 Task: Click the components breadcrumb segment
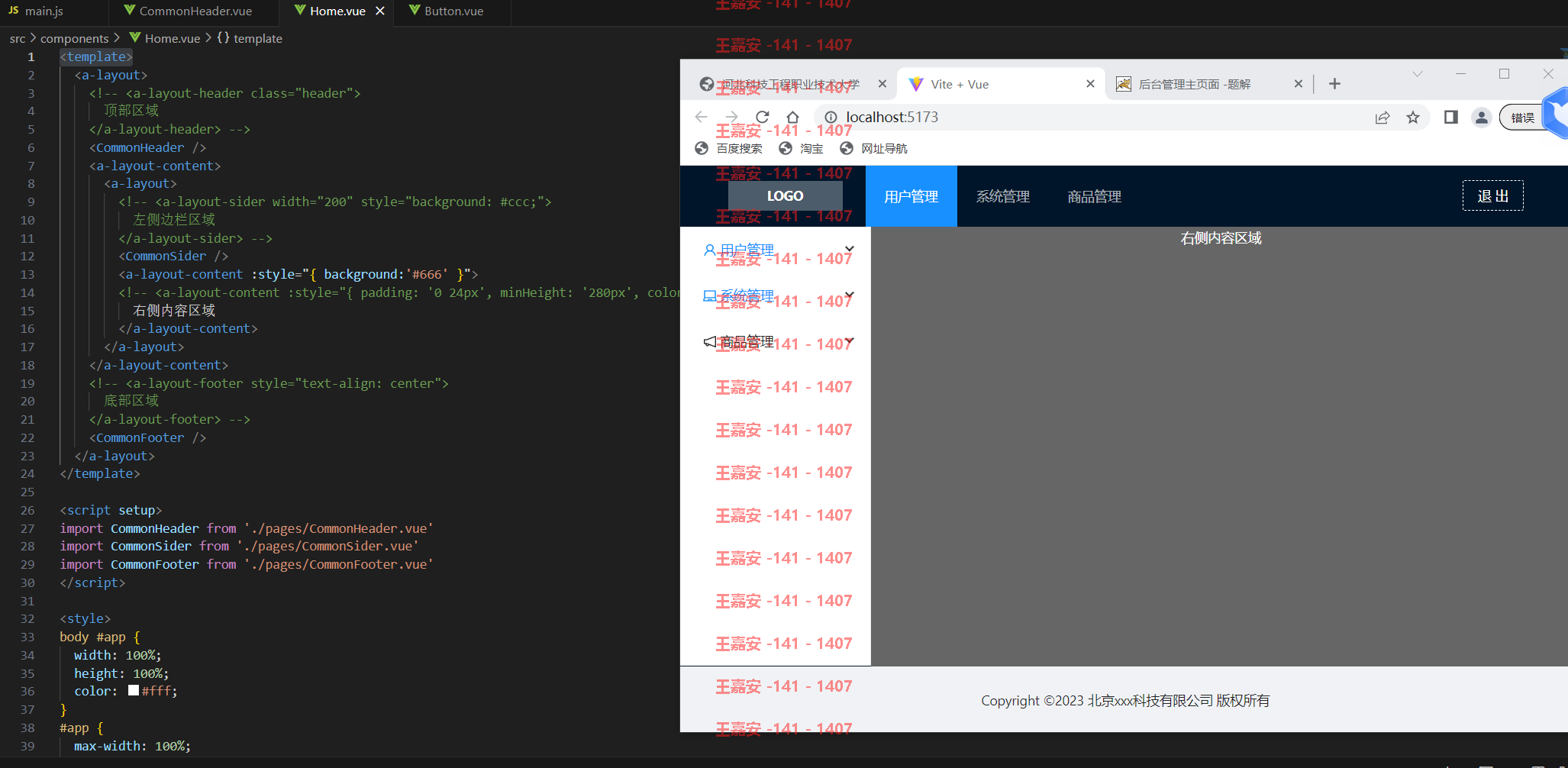pos(74,38)
